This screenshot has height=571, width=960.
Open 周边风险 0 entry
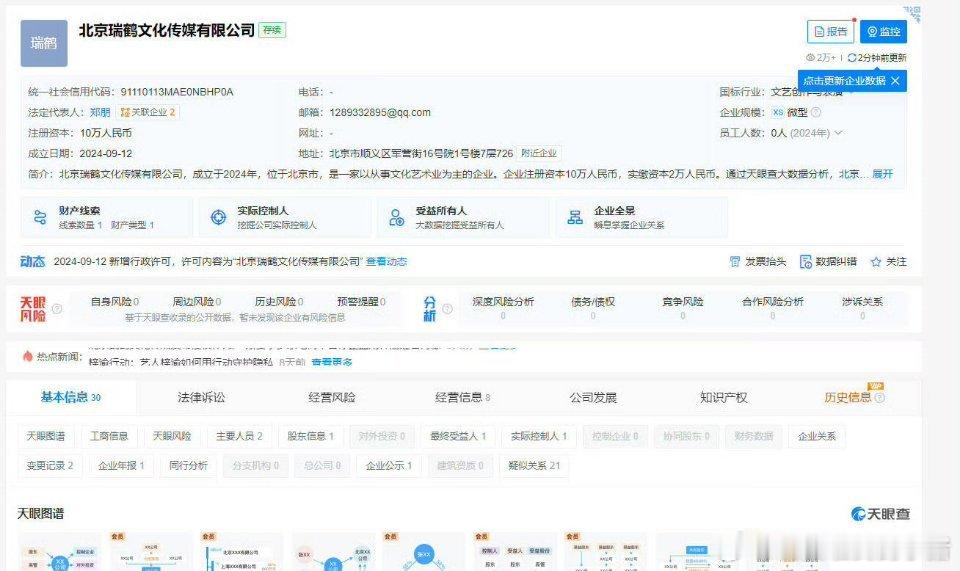tap(197, 302)
